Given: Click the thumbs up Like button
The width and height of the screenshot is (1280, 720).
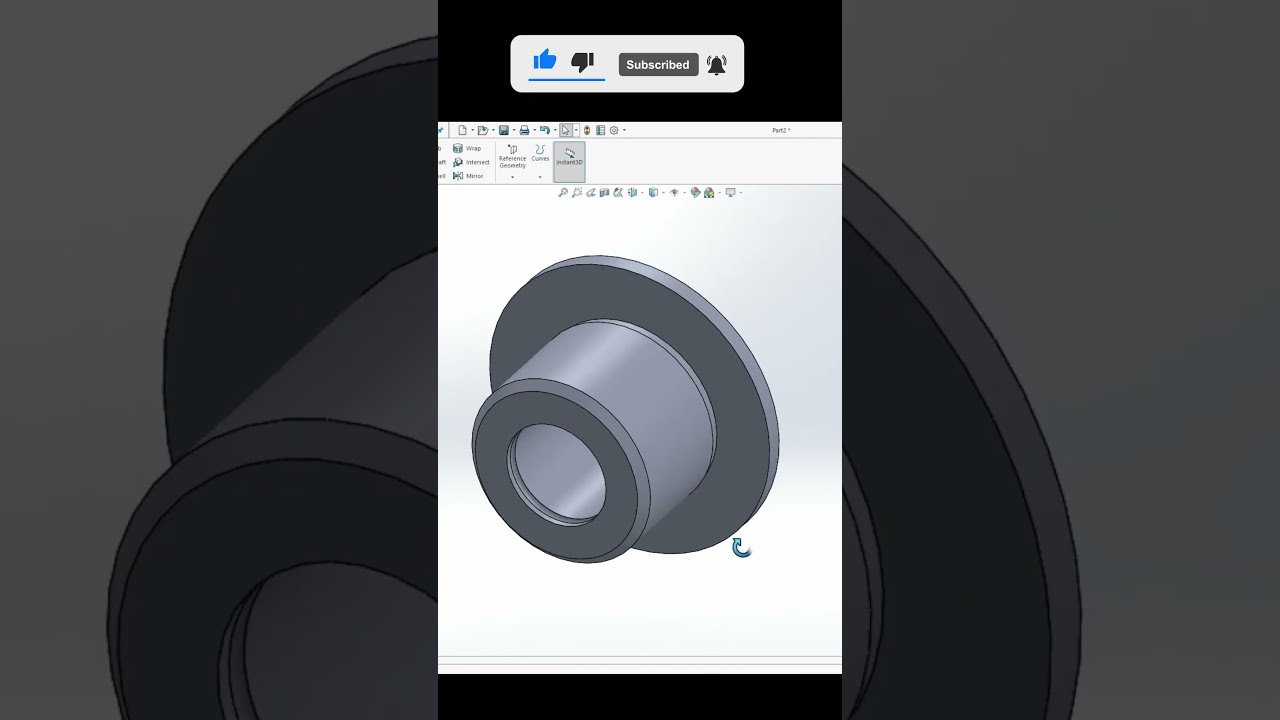Looking at the screenshot, I should [545, 61].
